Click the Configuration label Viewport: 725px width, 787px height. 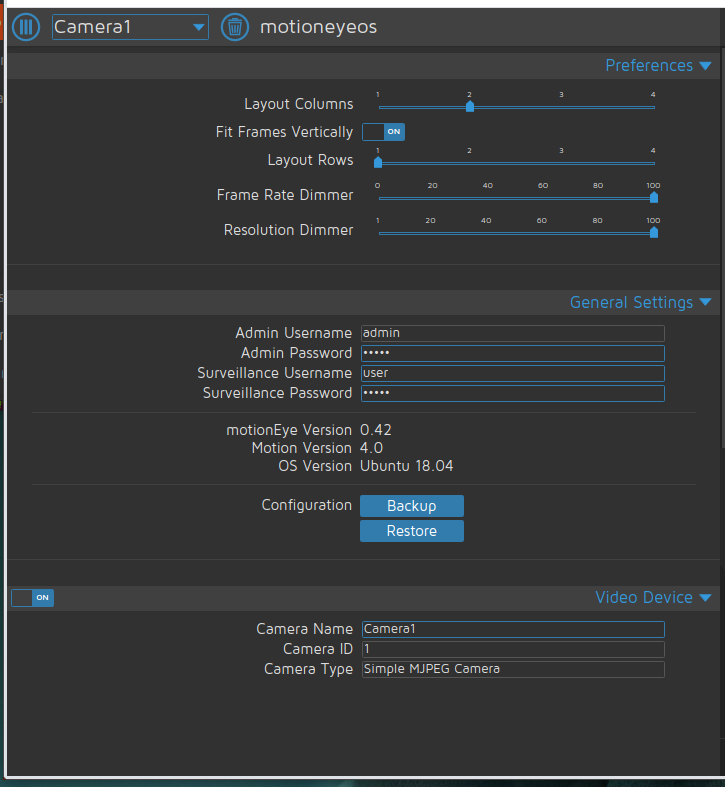click(x=307, y=505)
